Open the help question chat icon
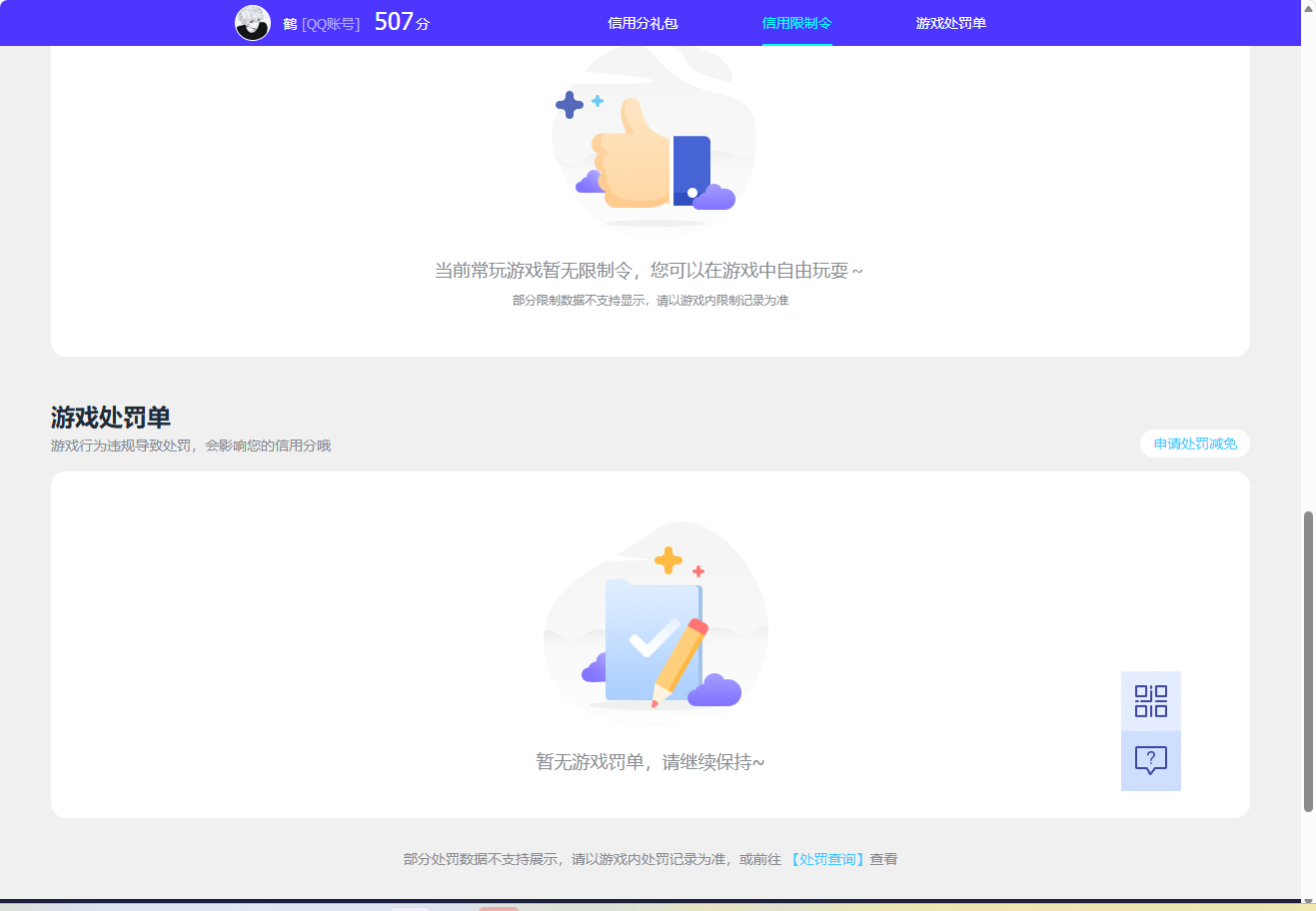This screenshot has width=1316, height=911. click(x=1151, y=761)
